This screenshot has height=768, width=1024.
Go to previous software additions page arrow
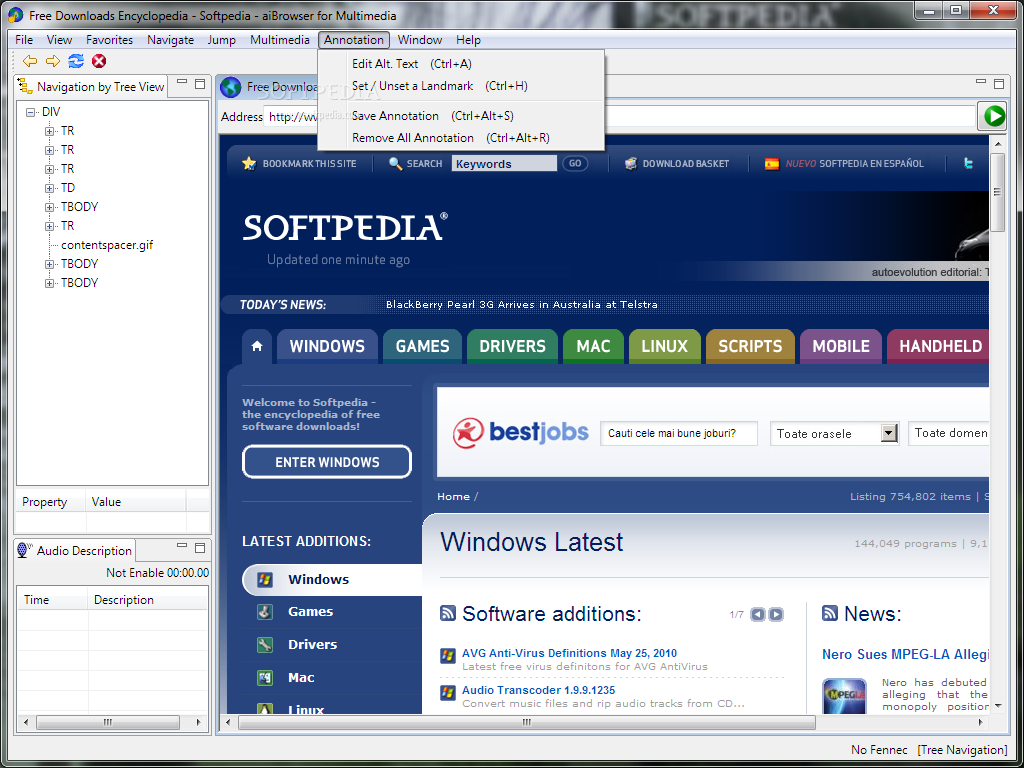[757, 614]
